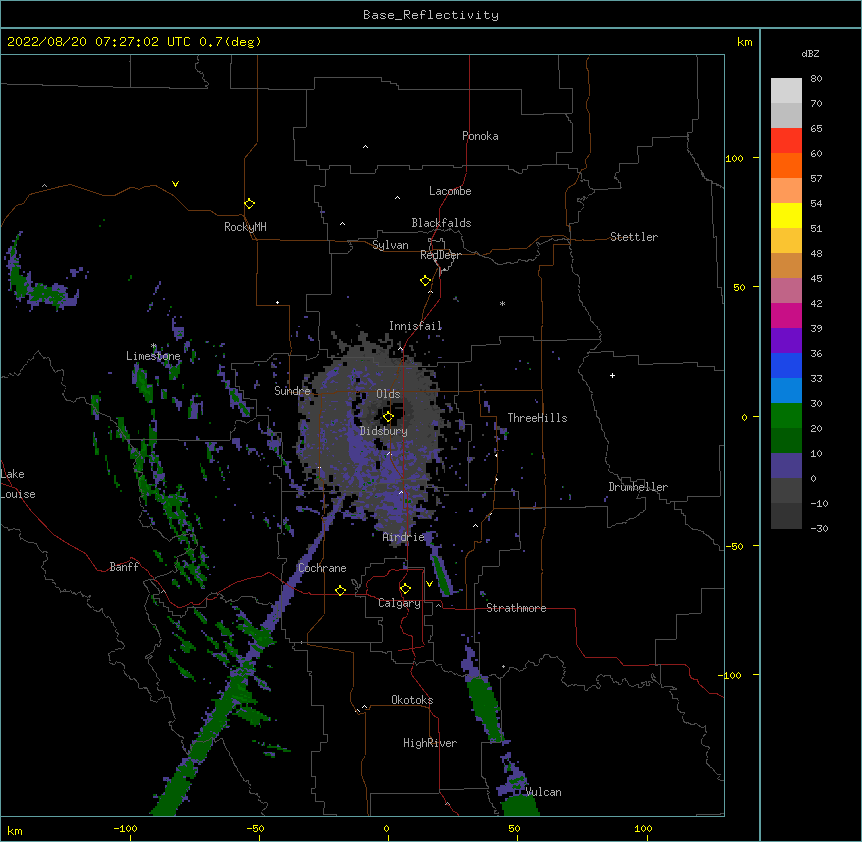Click the Drumheller label
Image resolution: width=862 pixels, height=842 pixels.
[x=638, y=487]
